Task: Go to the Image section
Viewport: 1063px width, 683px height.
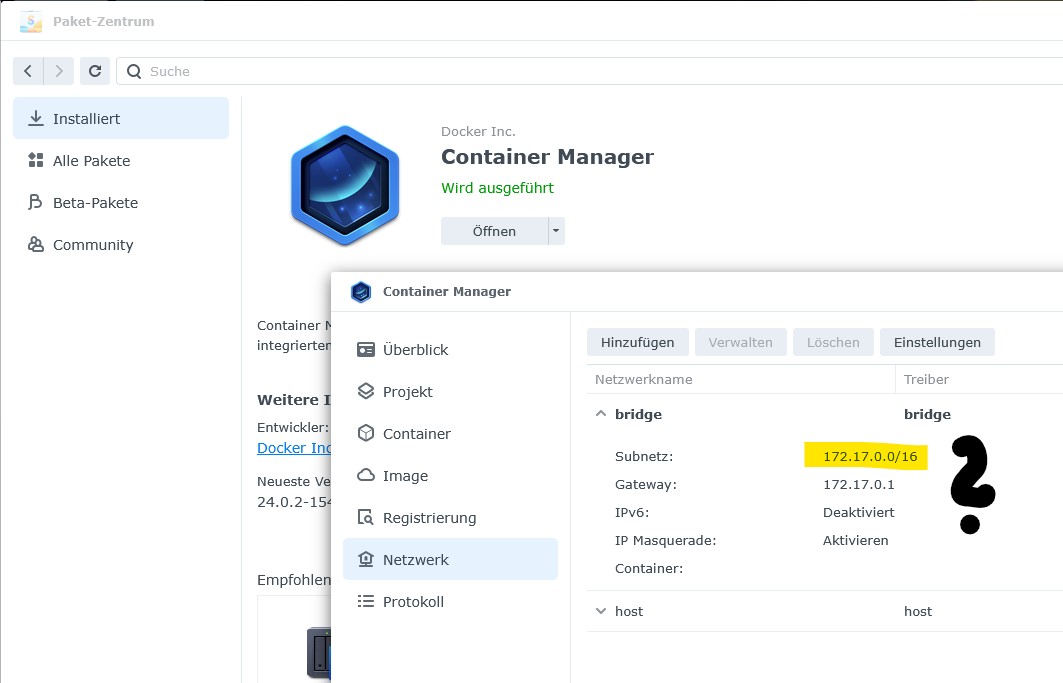Action: tap(405, 476)
